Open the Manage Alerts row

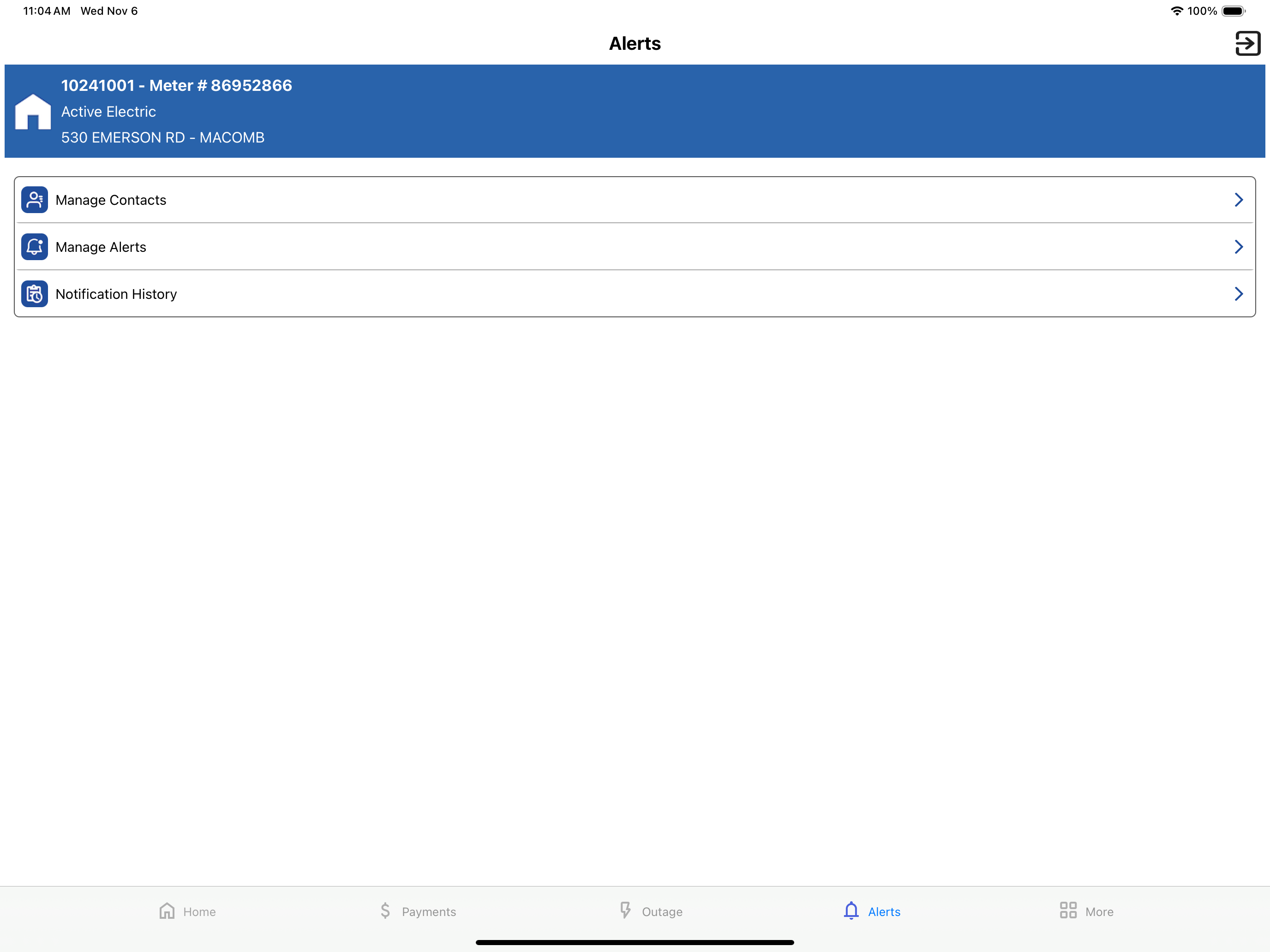click(x=635, y=247)
